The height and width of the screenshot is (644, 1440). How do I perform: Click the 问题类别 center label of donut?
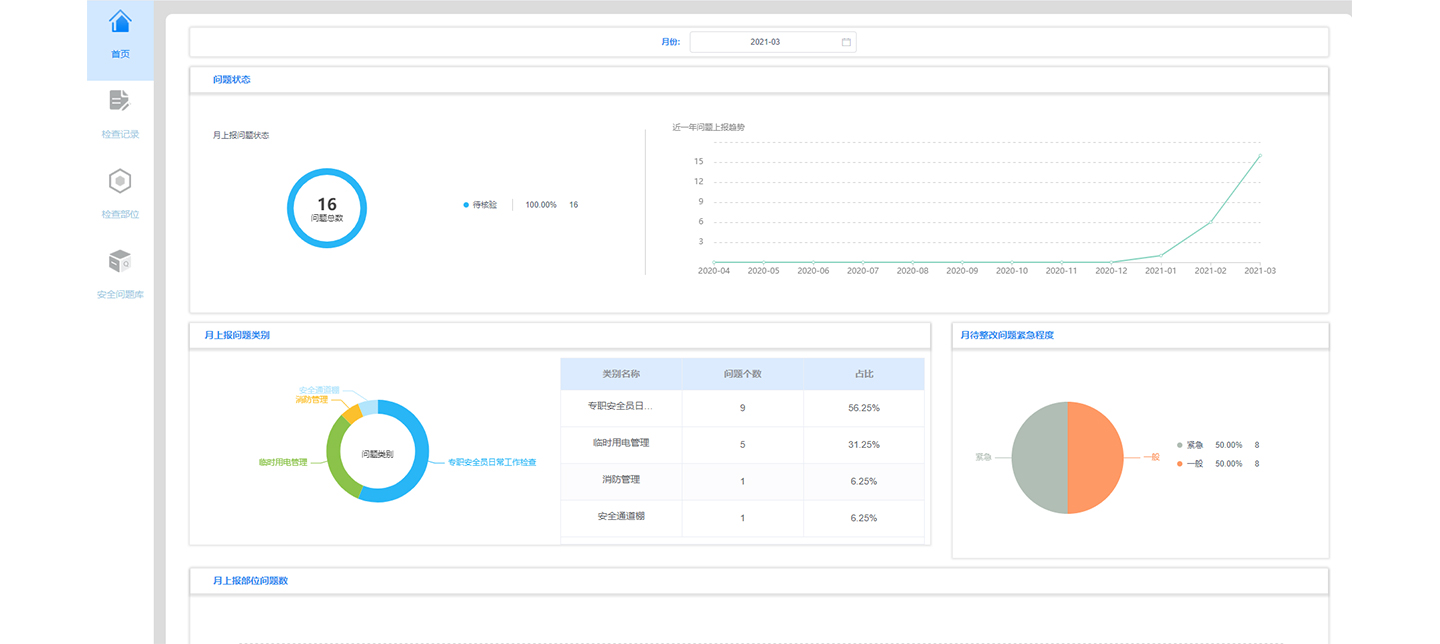[x=377, y=454]
